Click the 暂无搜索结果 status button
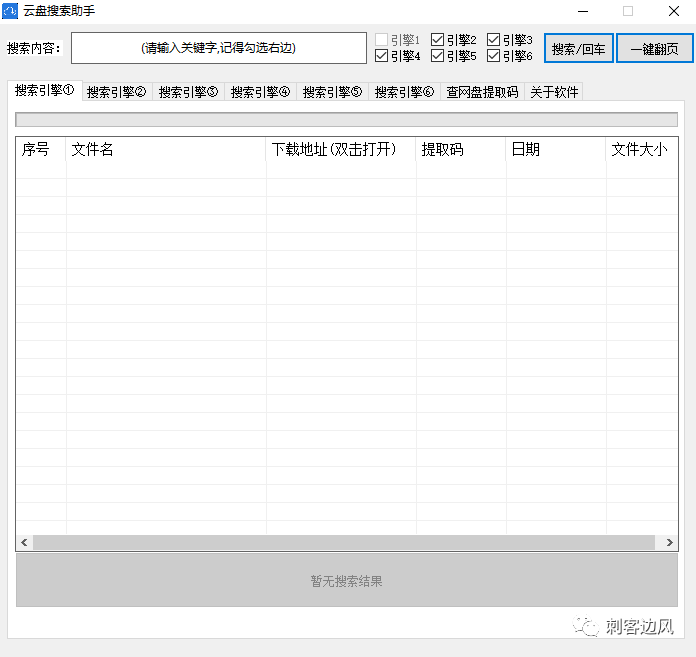This screenshot has width=696, height=657. tap(347, 581)
